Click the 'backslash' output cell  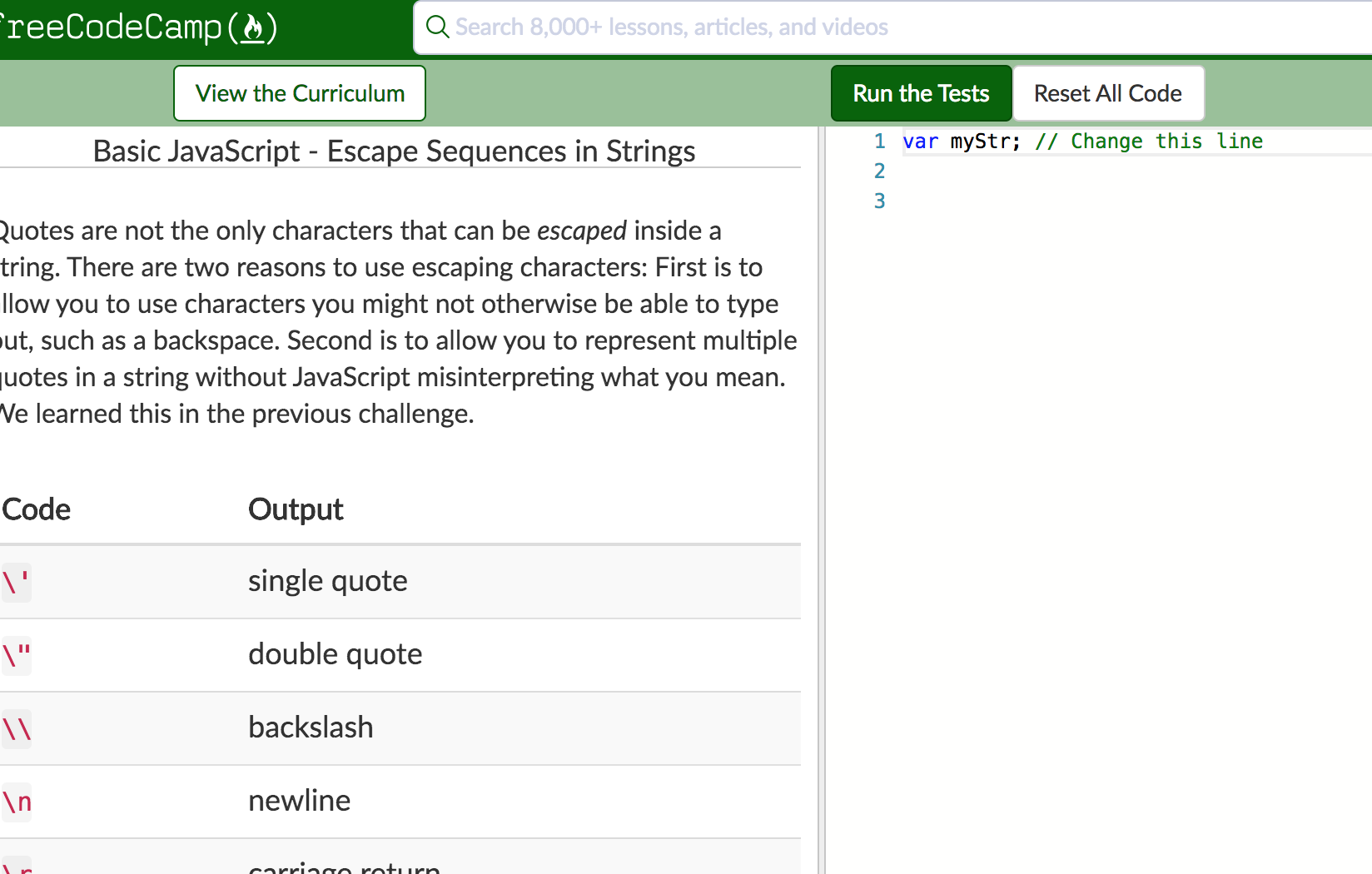point(311,728)
